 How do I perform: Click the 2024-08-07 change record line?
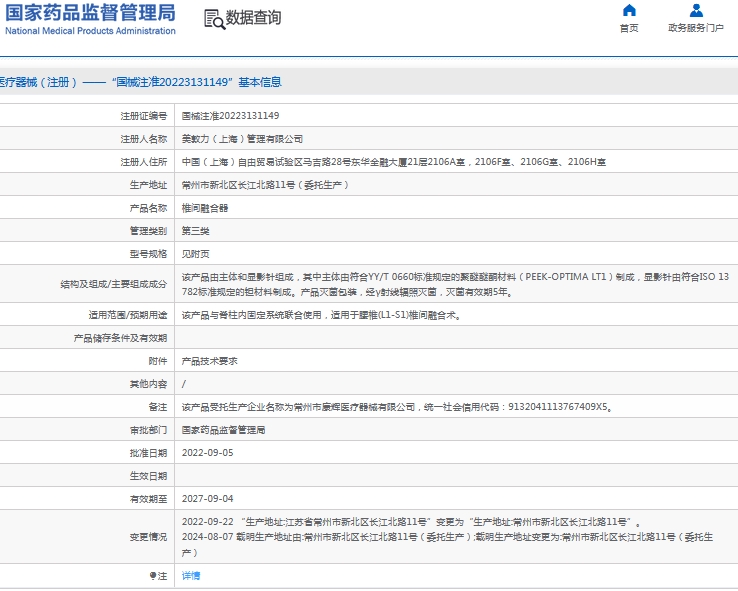pos(447,544)
